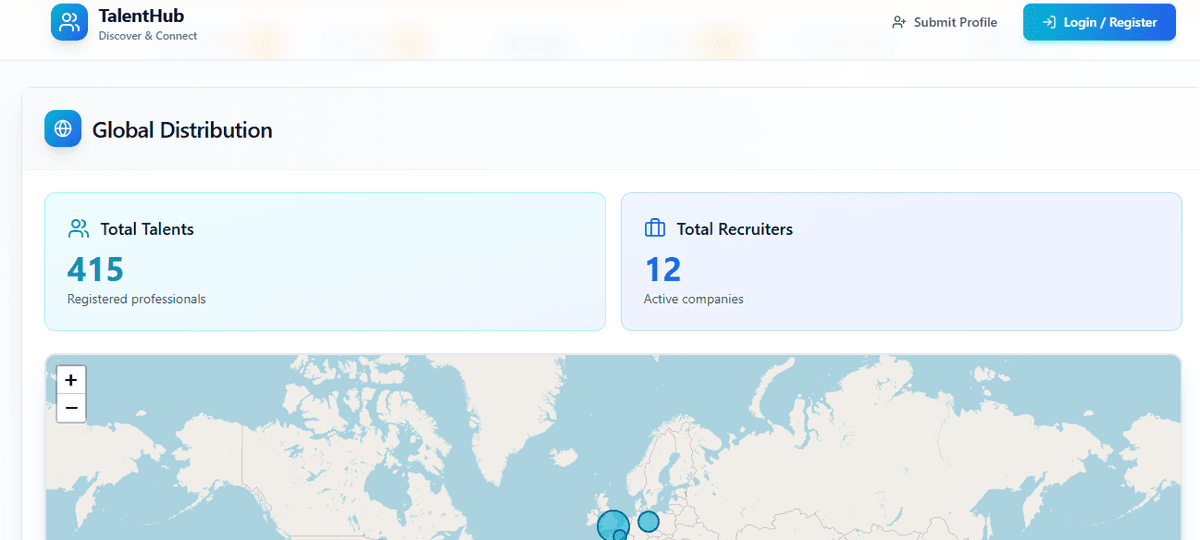Select the medium circle marker over Germany
This screenshot has width=1200, height=540.
649,521
